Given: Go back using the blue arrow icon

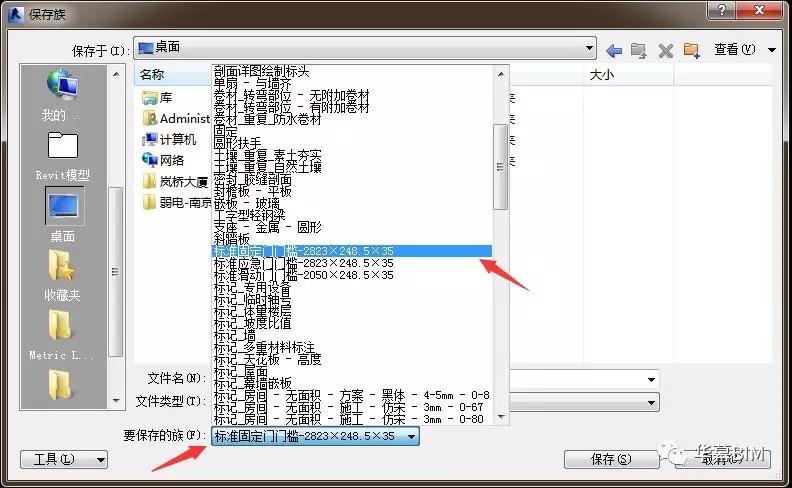Looking at the screenshot, I should 614,51.
